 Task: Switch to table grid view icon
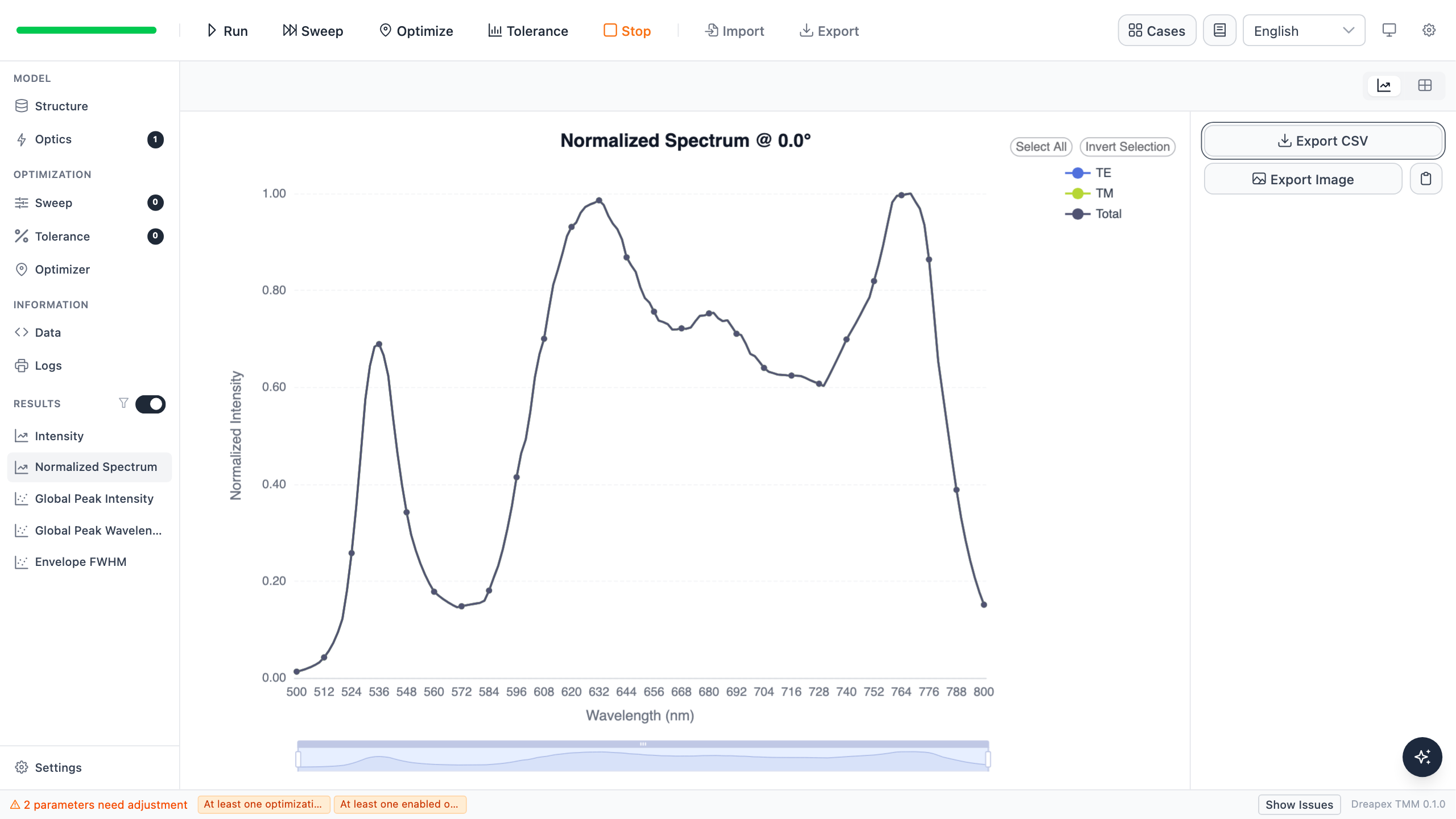(1425, 85)
